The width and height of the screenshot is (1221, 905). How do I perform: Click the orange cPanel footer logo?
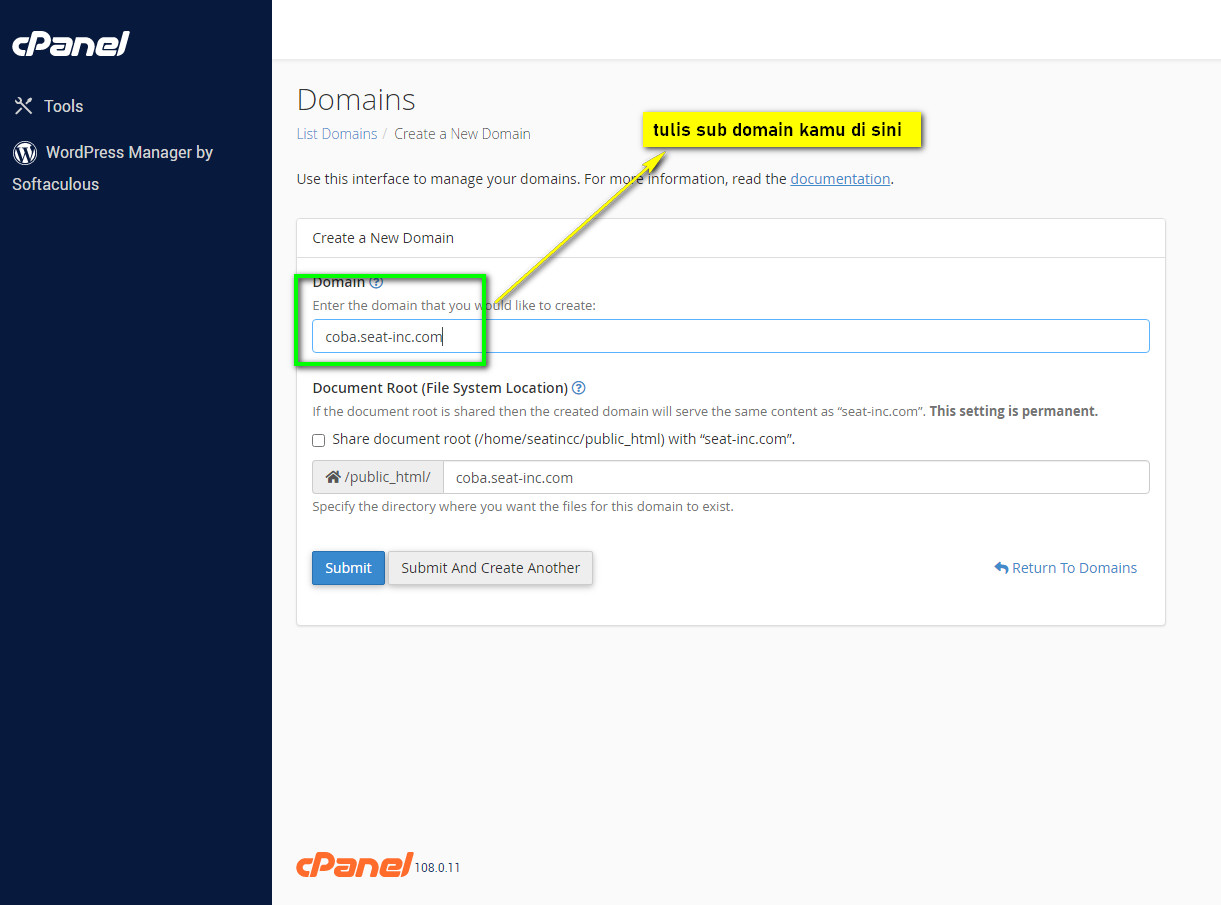pyautogui.click(x=354, y=865)
